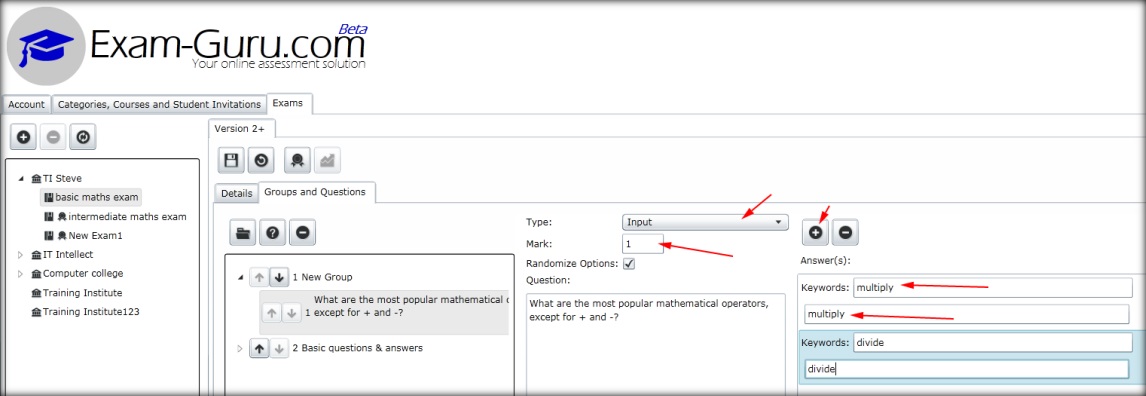The width and height of the screenshot is (1146, 396).
Task: Open the question Type dropdown
Action: [x=705, y=222]
